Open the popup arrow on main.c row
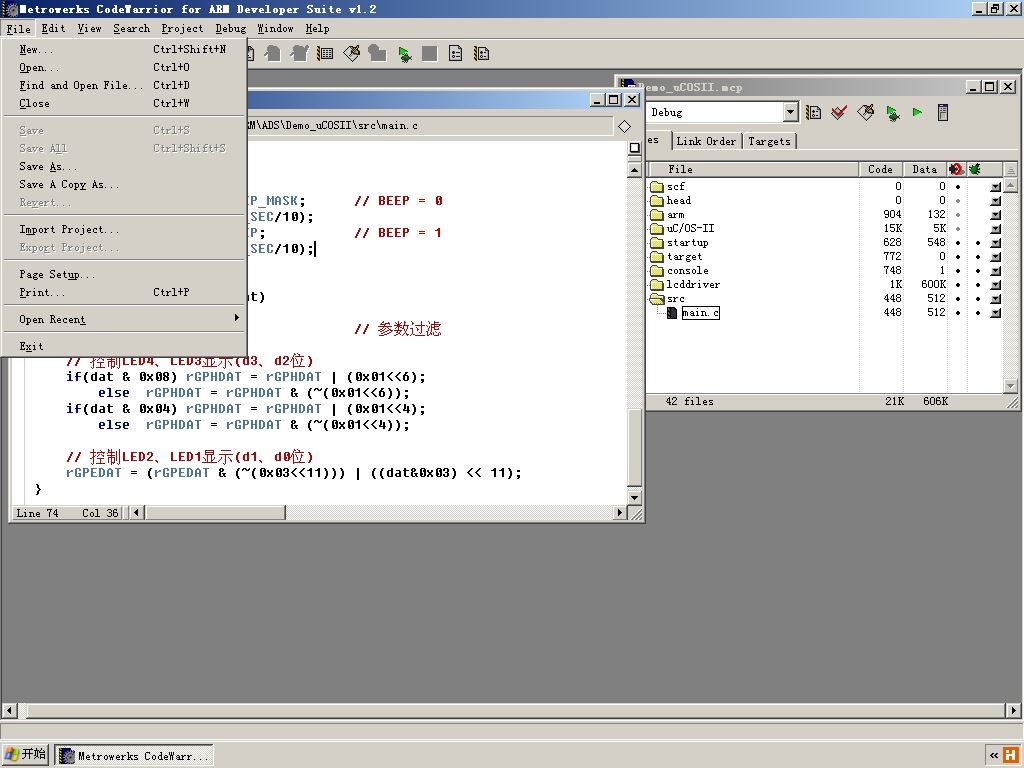 click(995, 313)
